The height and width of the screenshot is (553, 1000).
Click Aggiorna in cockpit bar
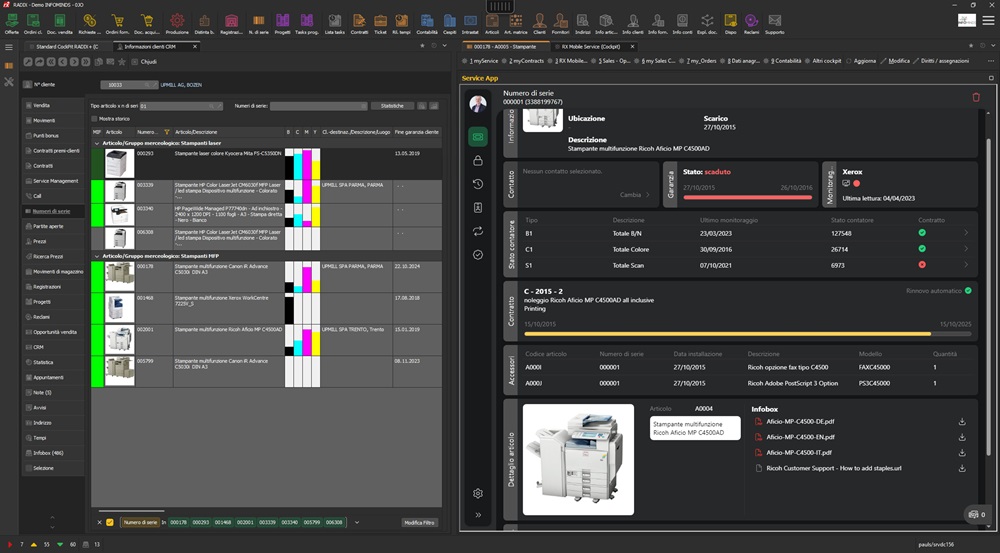click(x=860, y=61)
